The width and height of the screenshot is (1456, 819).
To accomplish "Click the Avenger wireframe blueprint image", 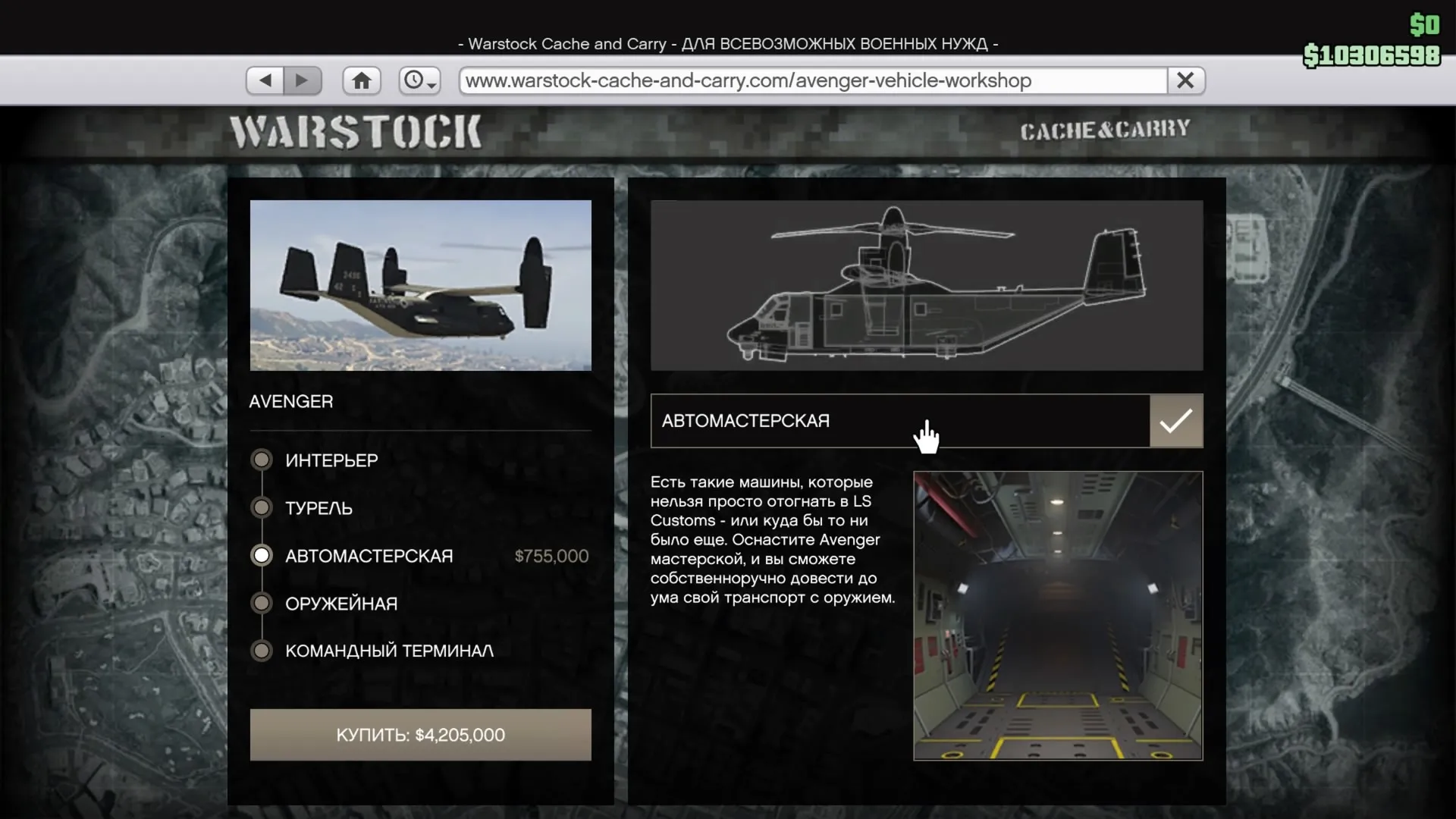I will (x=926, y=285).
